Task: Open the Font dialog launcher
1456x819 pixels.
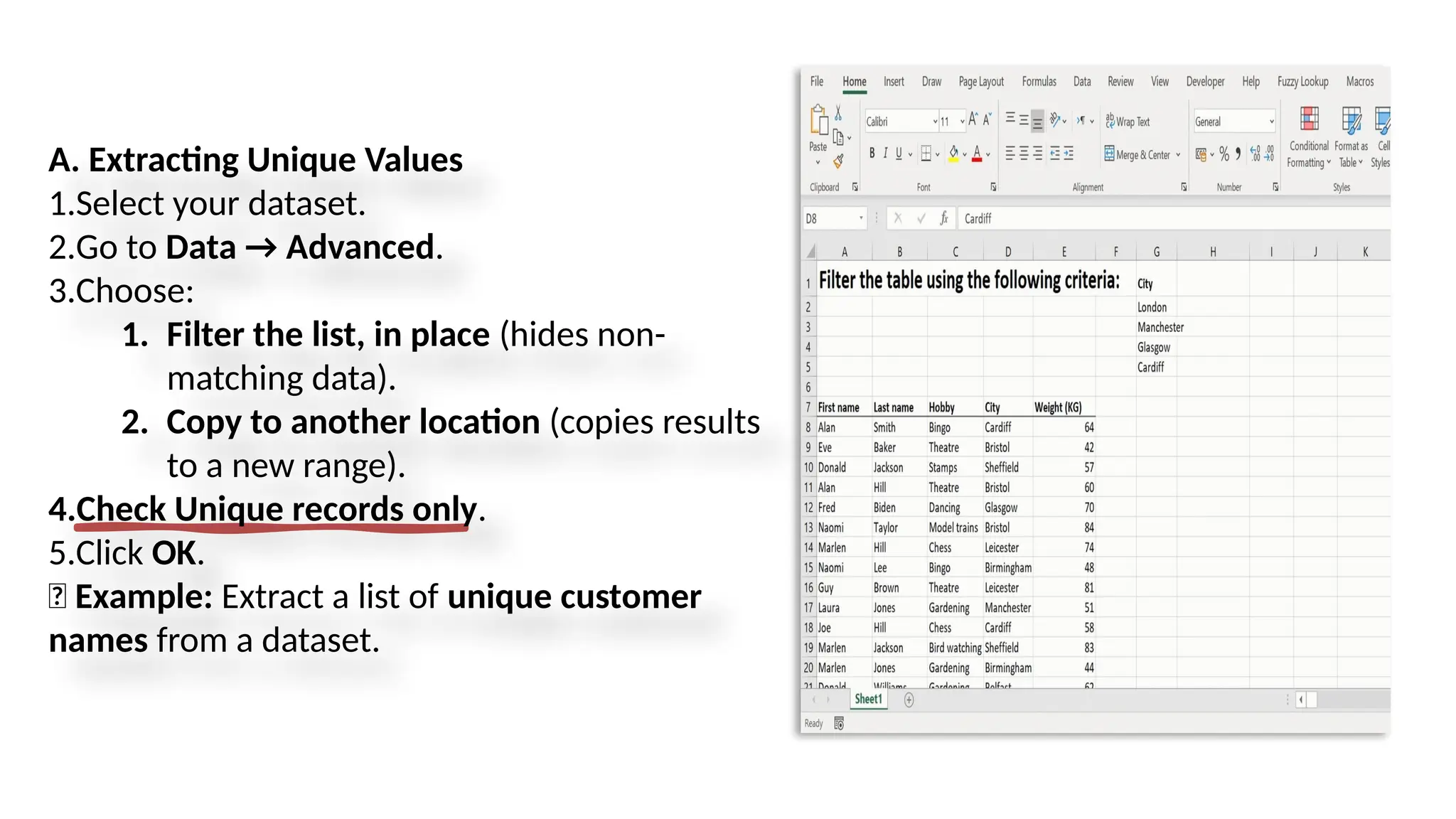Action: coord(993,187)
